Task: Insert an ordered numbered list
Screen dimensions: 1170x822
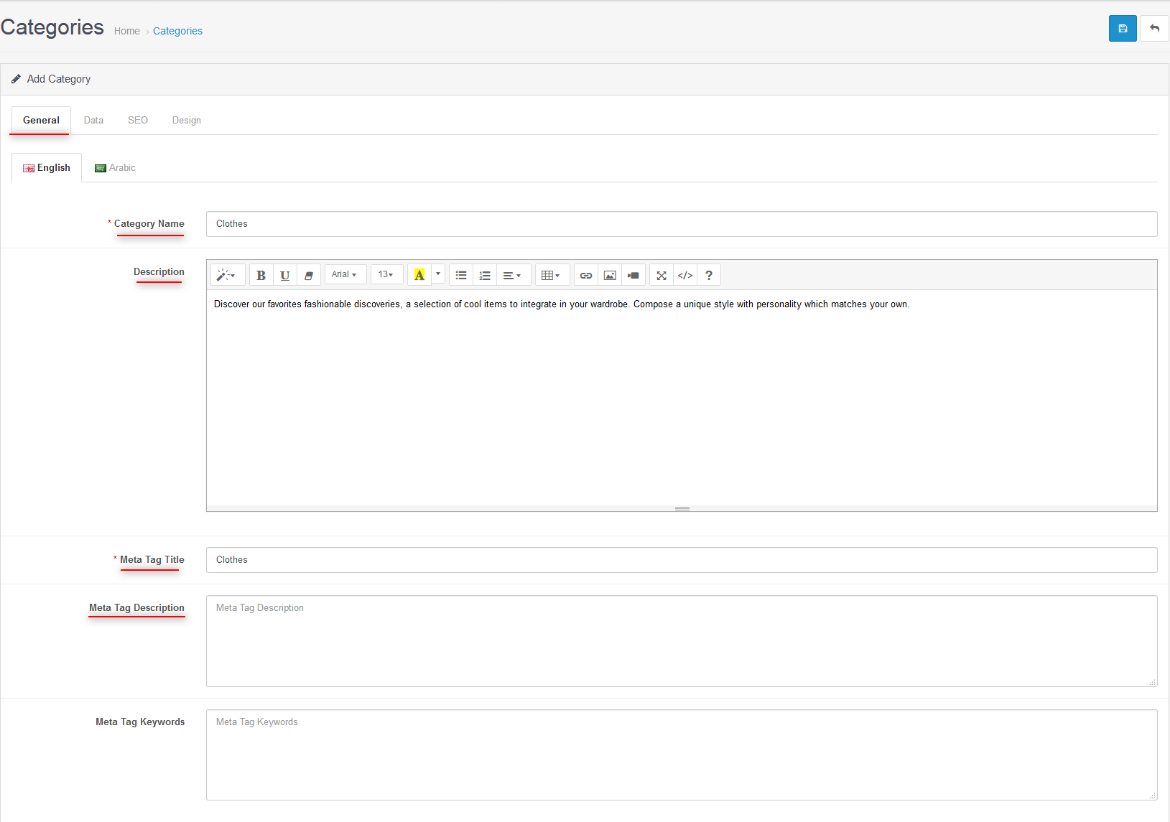Action: click(x=485, y=275)
